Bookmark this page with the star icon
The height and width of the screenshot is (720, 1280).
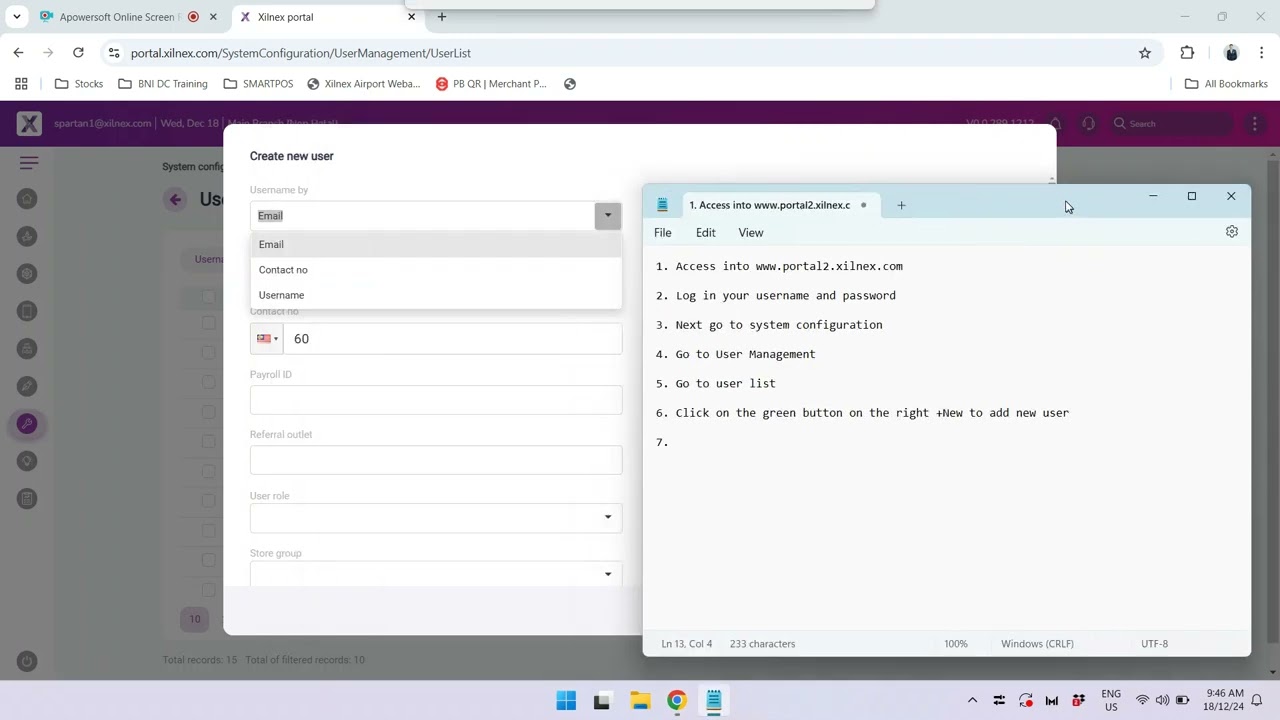click(x=1145, y=53)
